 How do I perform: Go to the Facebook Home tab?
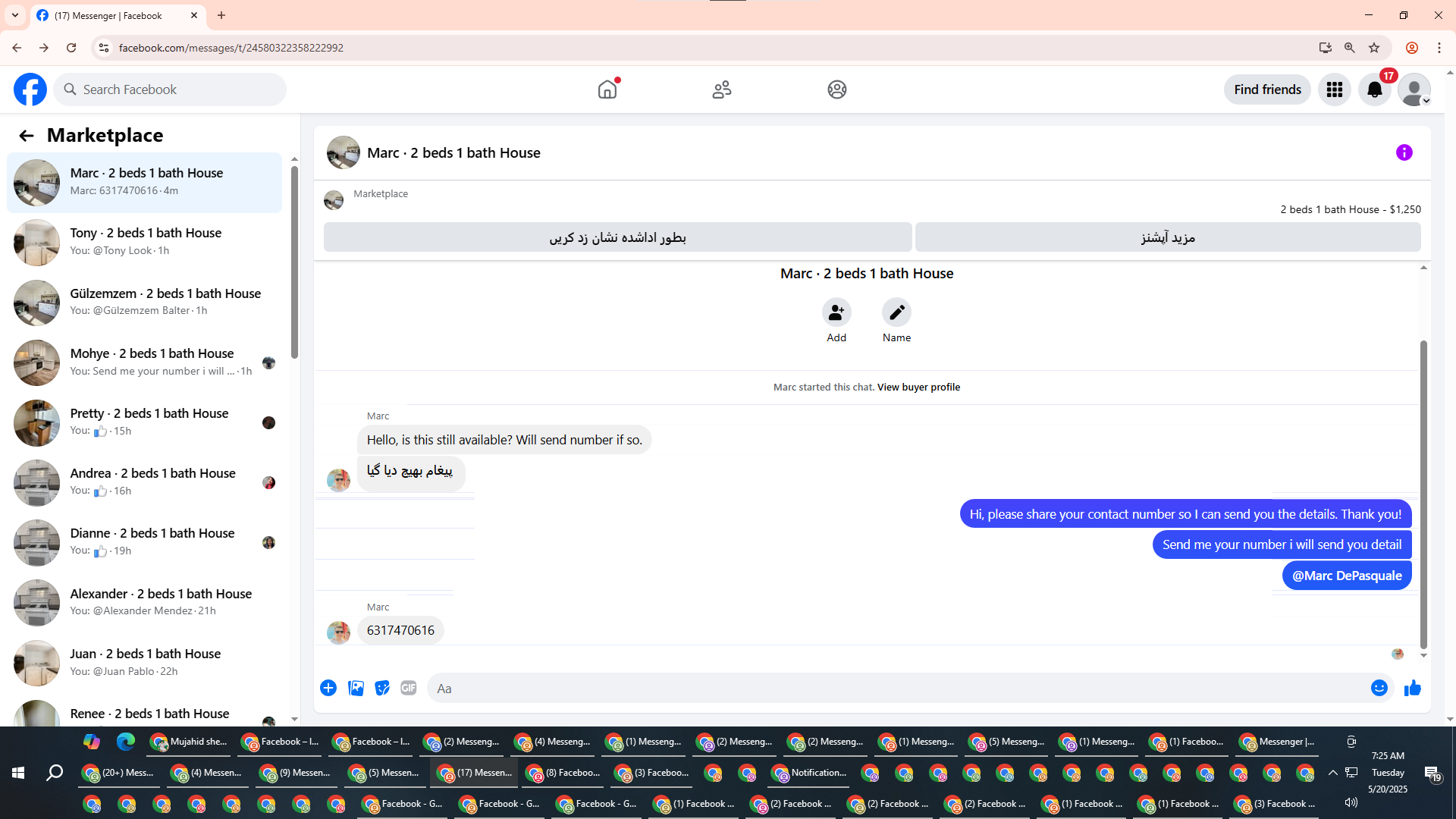pos(607,89)
